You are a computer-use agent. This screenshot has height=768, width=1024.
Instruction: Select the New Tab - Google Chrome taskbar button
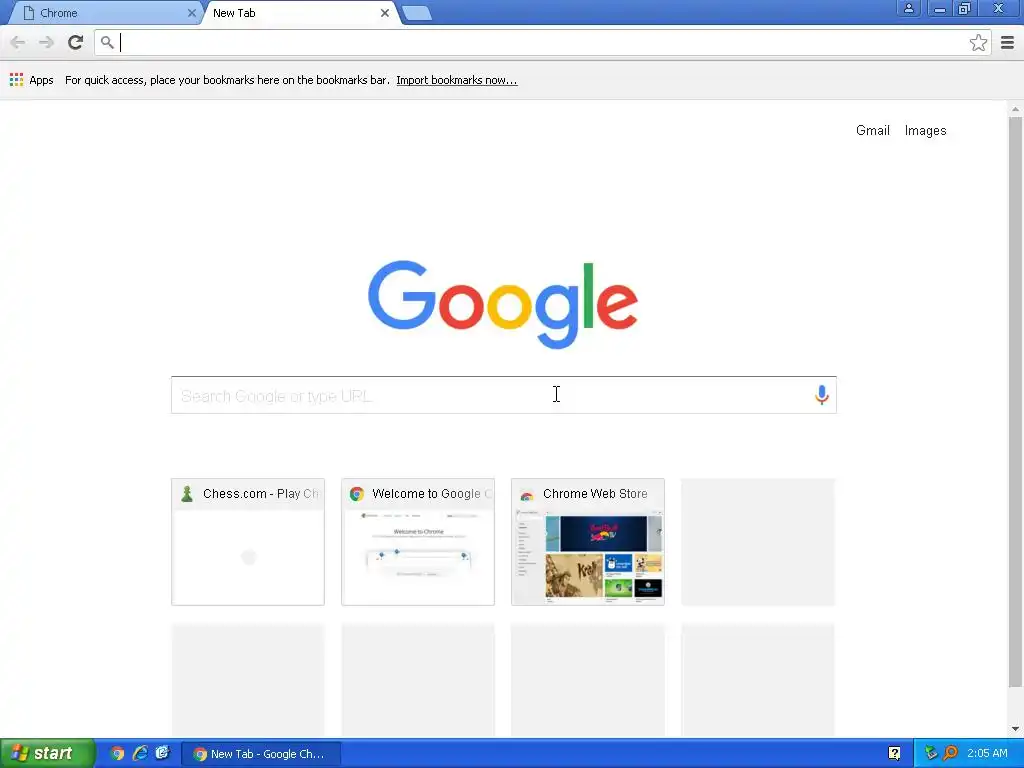coord(261,754)
